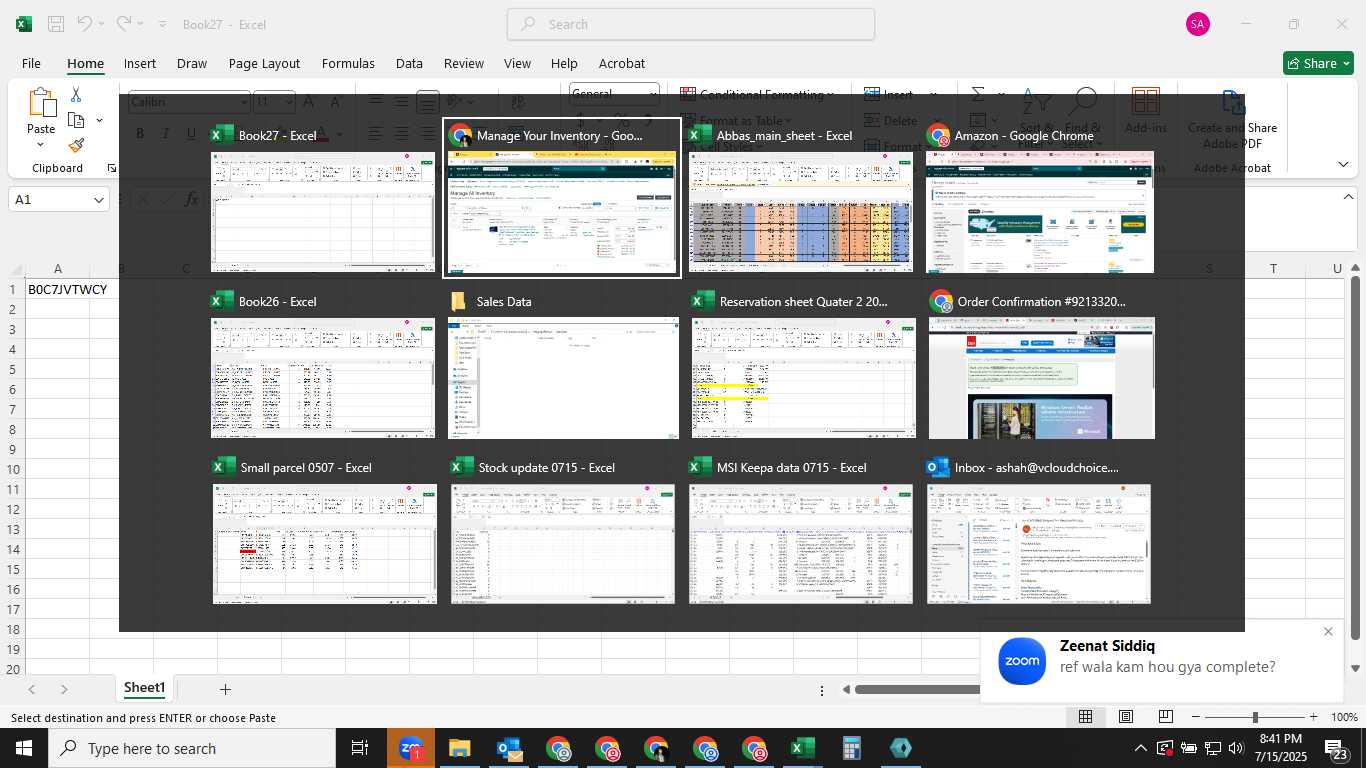This screenshot has width=1366, height=768.
Task: Select cell containing B0C7JVTWCY
Action: pos(58,289)
